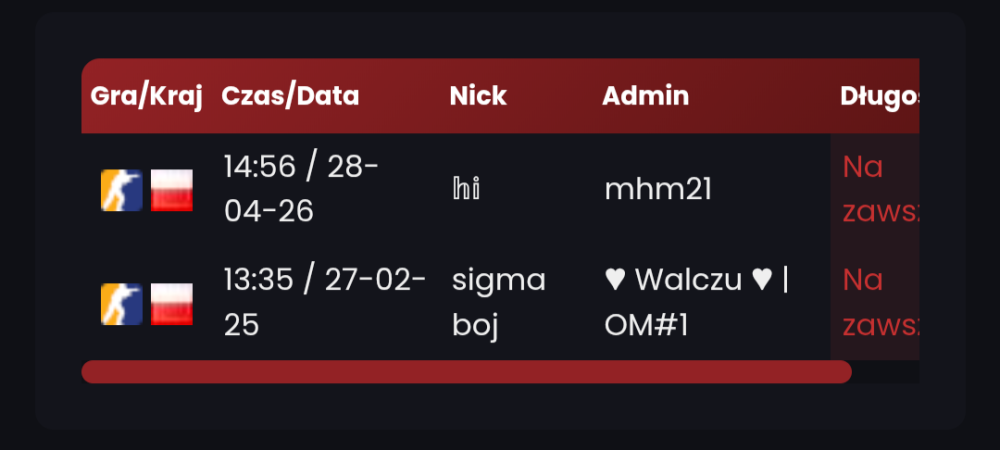Open the player nick 'hi' entry
This screenshot has height=450, width=1000.
click(x=466, y=190)
